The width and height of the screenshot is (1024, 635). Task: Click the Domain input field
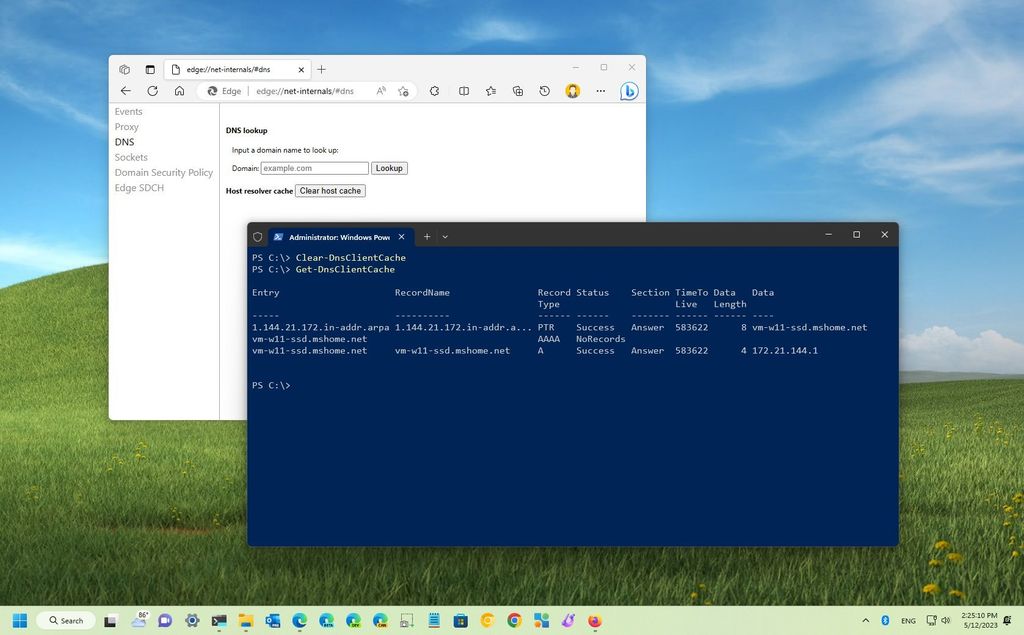point(314,167)
